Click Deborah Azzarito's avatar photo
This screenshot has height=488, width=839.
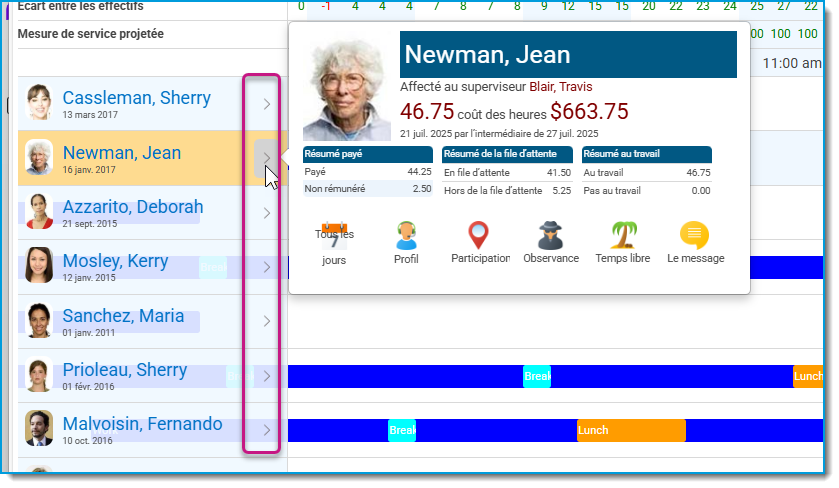tap(39, 211)
